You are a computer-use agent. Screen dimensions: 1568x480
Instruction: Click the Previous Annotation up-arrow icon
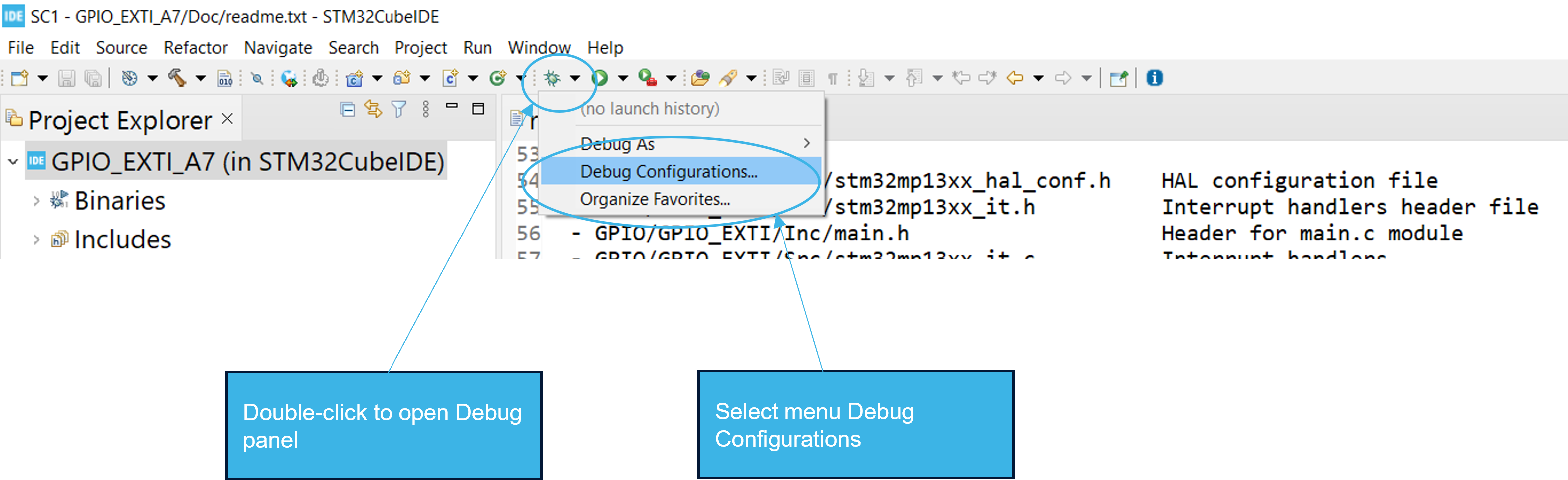click(x=914, y=78)
